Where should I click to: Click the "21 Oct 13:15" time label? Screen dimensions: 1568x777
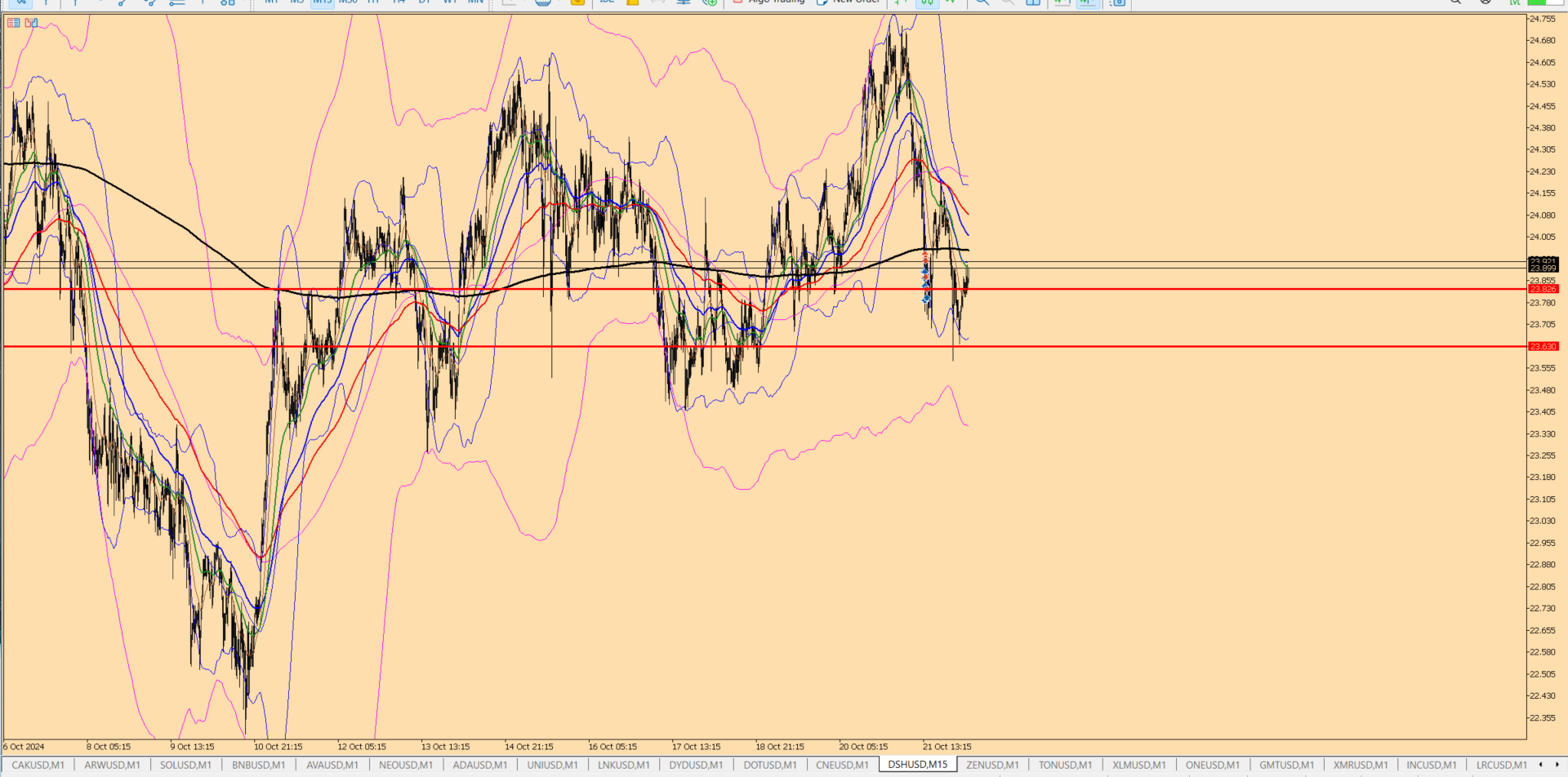(x=947, y=747)
